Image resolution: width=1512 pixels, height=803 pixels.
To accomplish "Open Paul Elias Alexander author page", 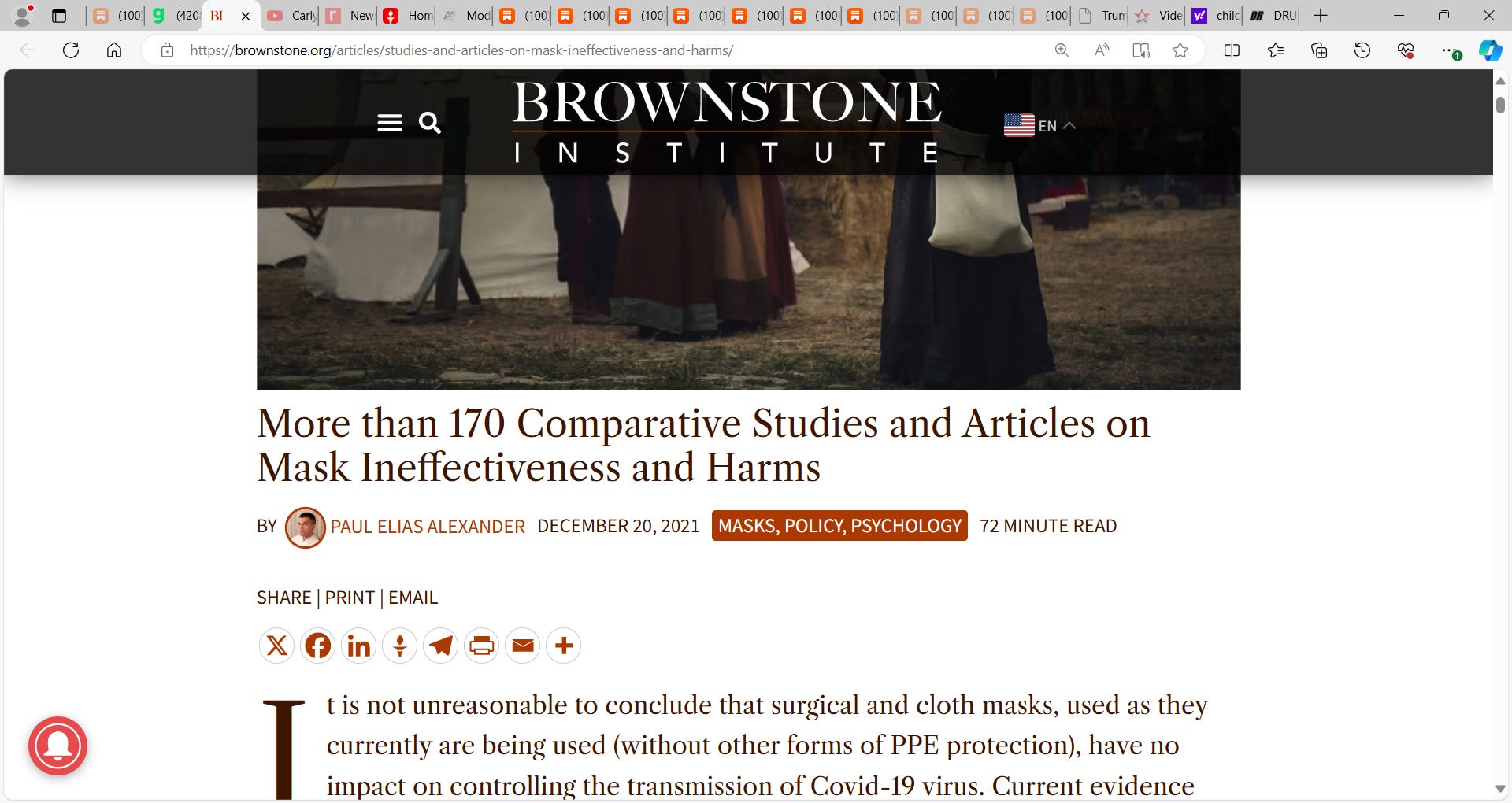I will click(428, 527).
